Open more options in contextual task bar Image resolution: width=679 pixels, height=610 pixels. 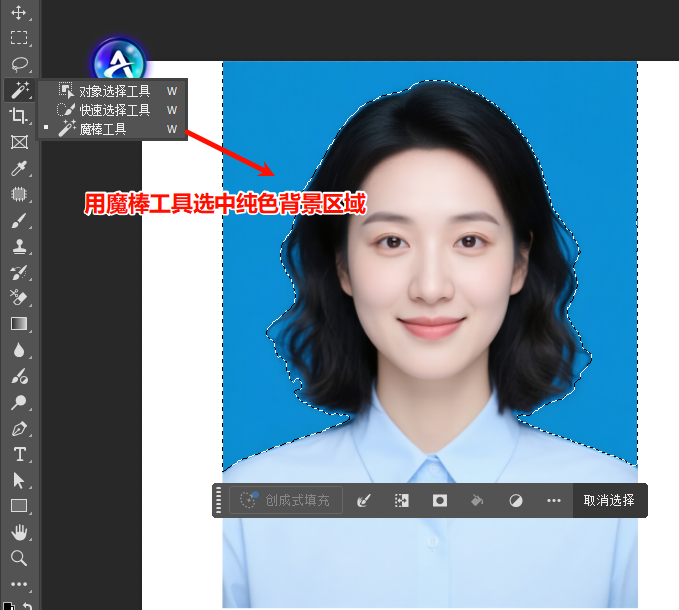point(554,500)
